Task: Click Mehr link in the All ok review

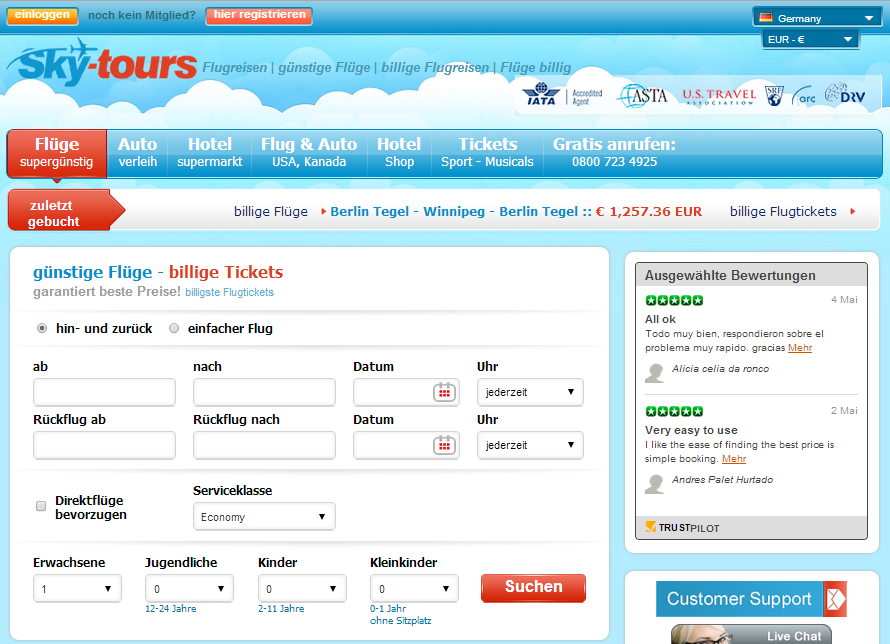Action: pyautogui.click(x=800, y=348)
